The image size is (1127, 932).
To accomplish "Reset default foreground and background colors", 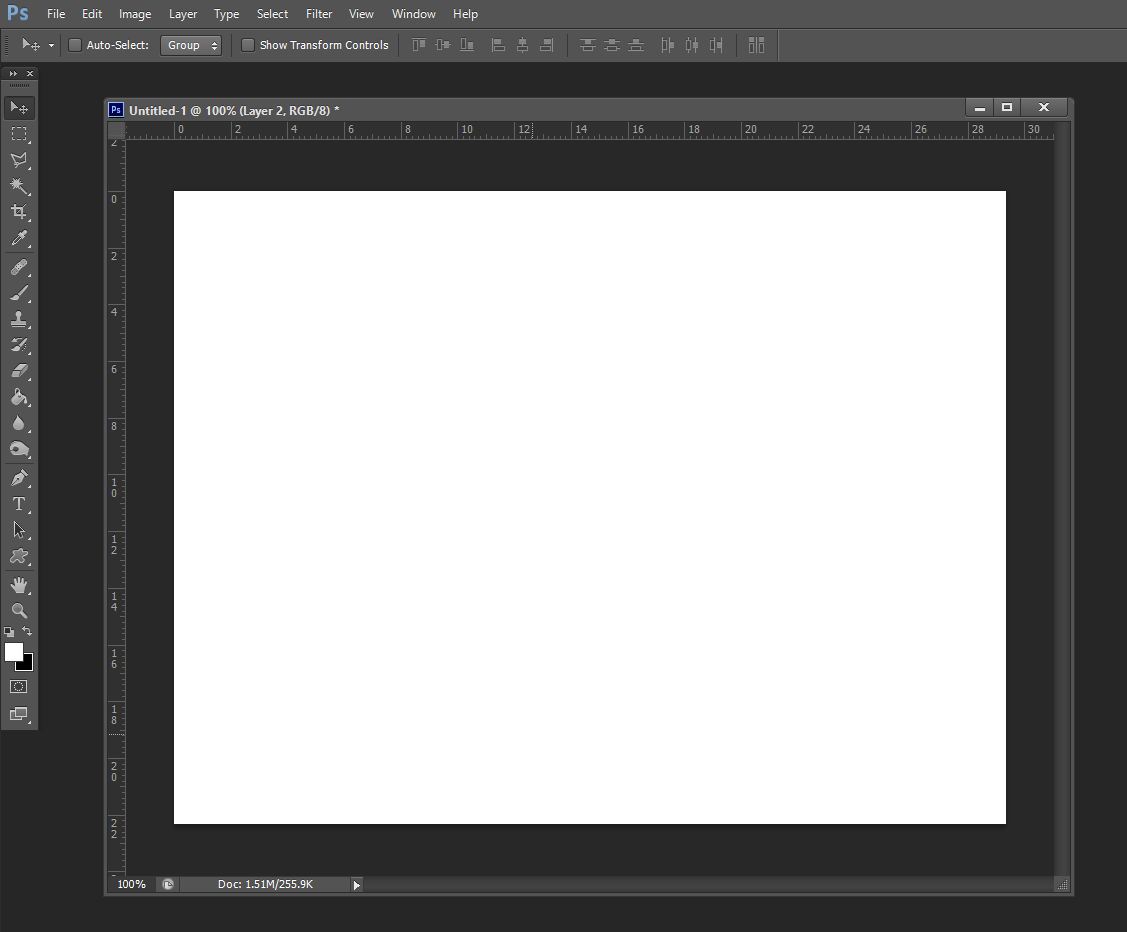I will [x=9, y=632].
